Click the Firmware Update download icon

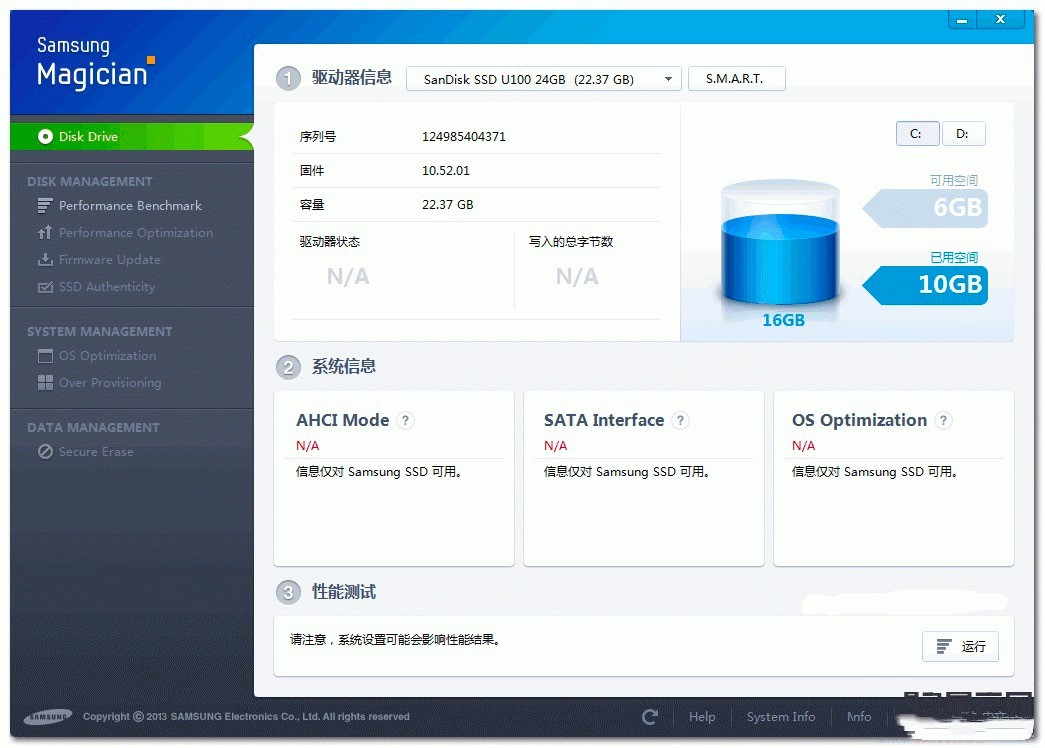[45, 259]
